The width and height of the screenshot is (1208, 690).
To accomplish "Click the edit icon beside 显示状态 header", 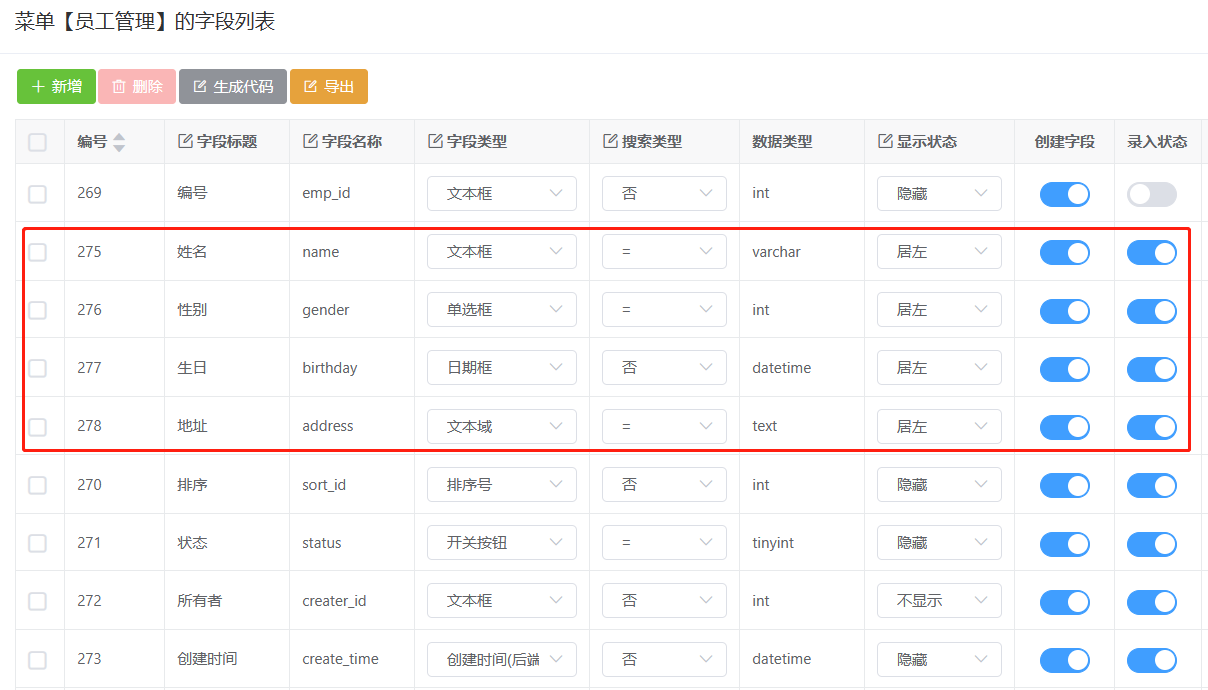I will point(885,142).
